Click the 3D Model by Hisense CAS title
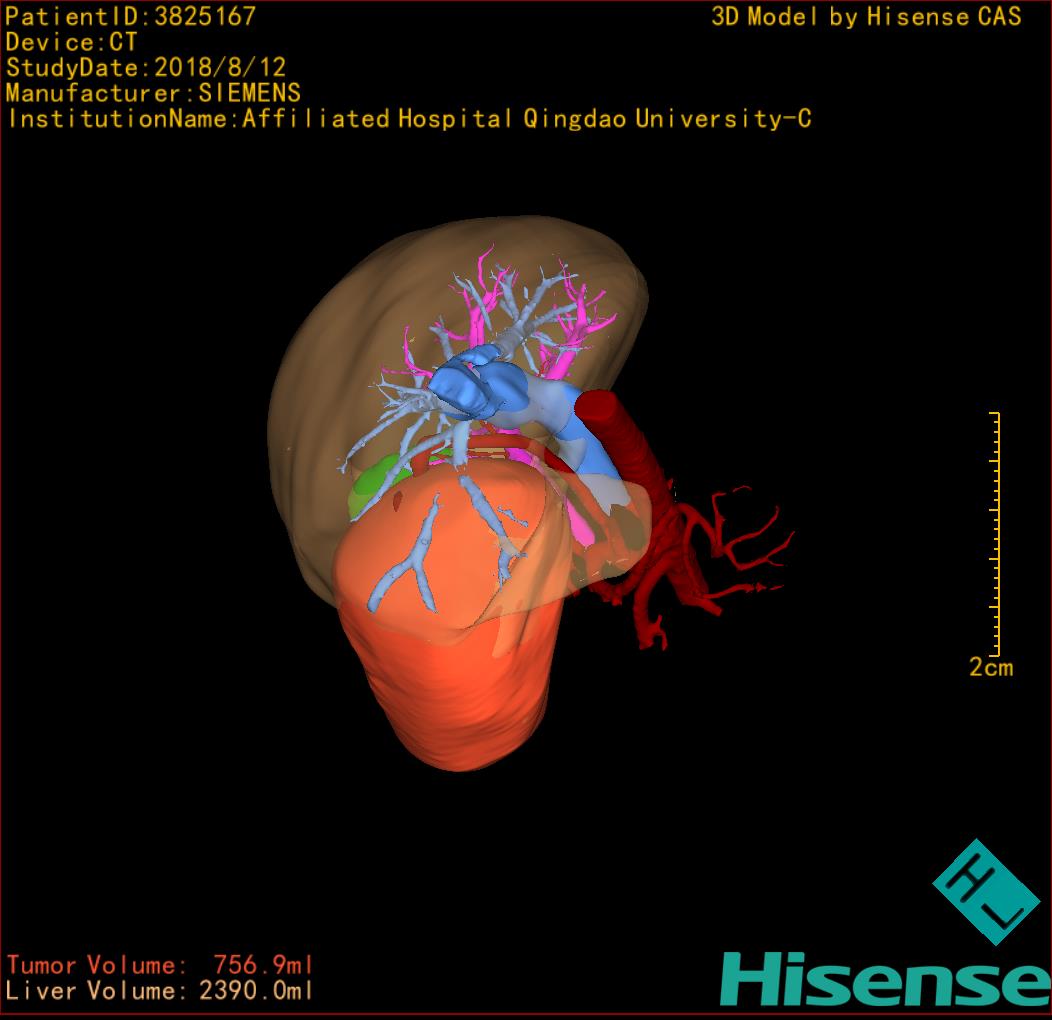Viewport: 1052px width, 1020px height. pyautogui.click(x=866, y=17)
